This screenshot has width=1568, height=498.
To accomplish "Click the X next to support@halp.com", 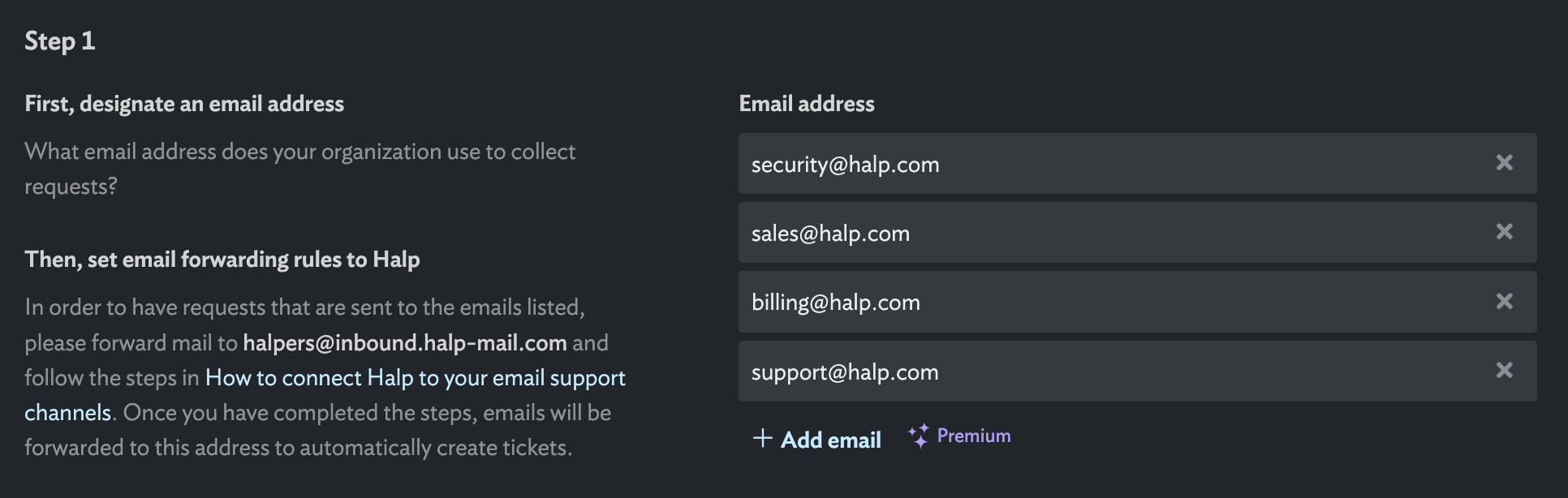I will pos(1504,371).
